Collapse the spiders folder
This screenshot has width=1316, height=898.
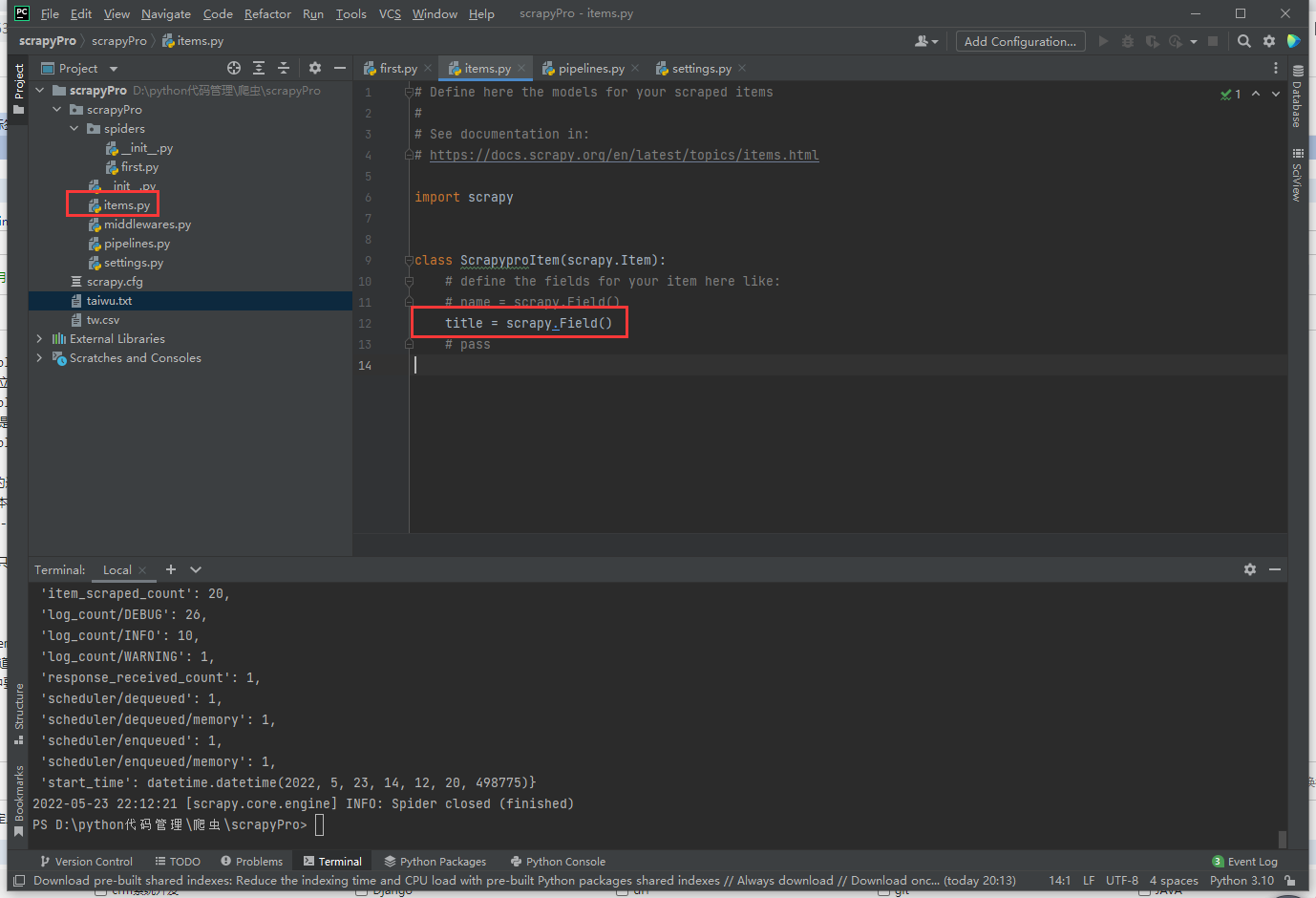coord(74,129)
